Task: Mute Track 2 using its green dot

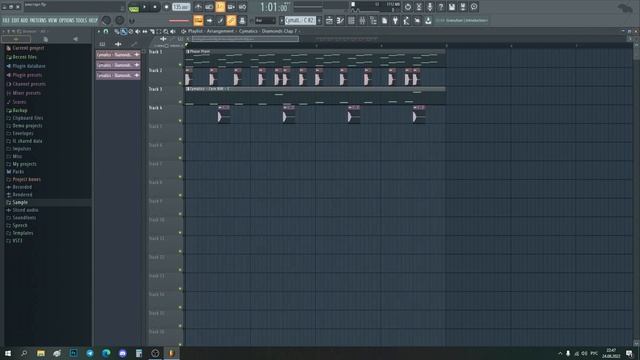Action: point(180,83)
